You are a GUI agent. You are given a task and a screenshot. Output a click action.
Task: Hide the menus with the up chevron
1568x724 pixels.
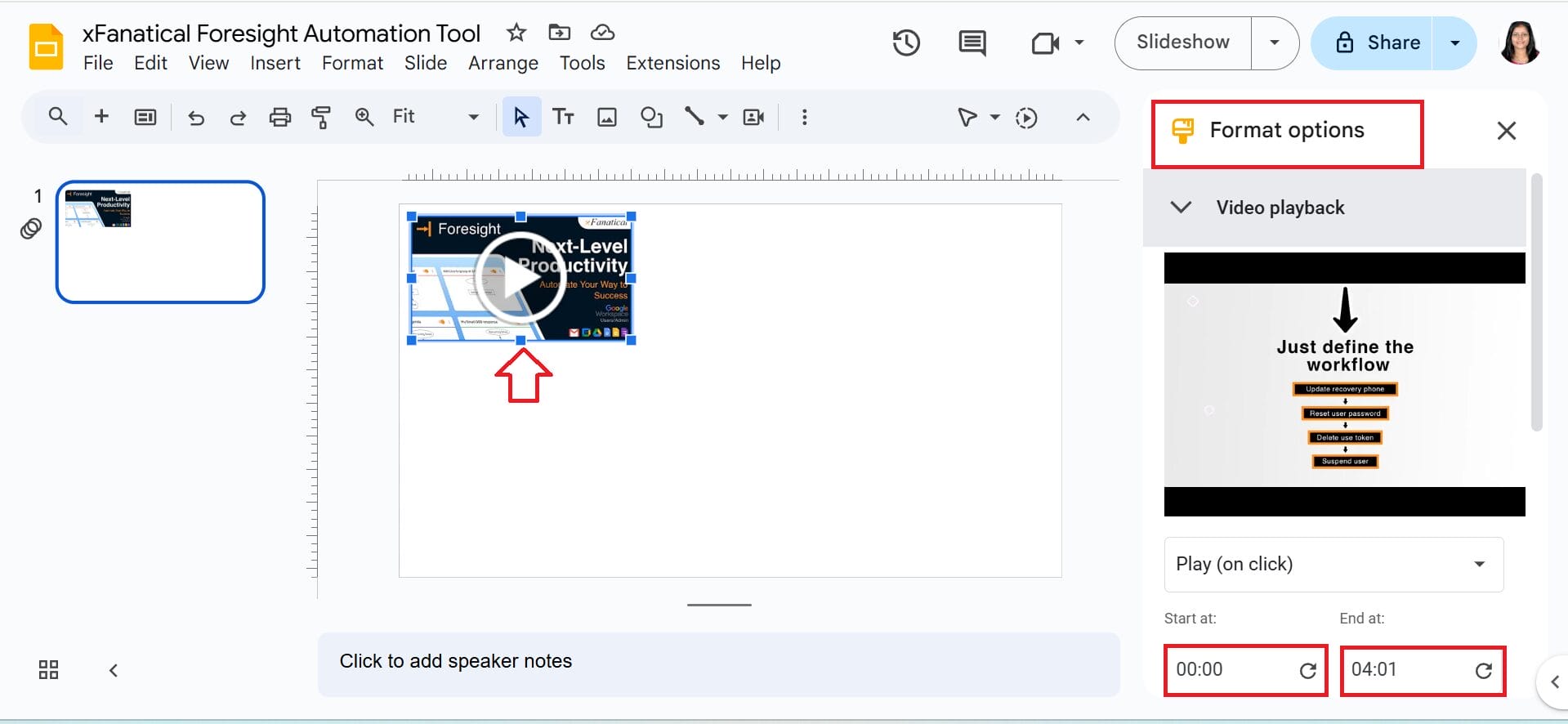[x=1083, y=117]
